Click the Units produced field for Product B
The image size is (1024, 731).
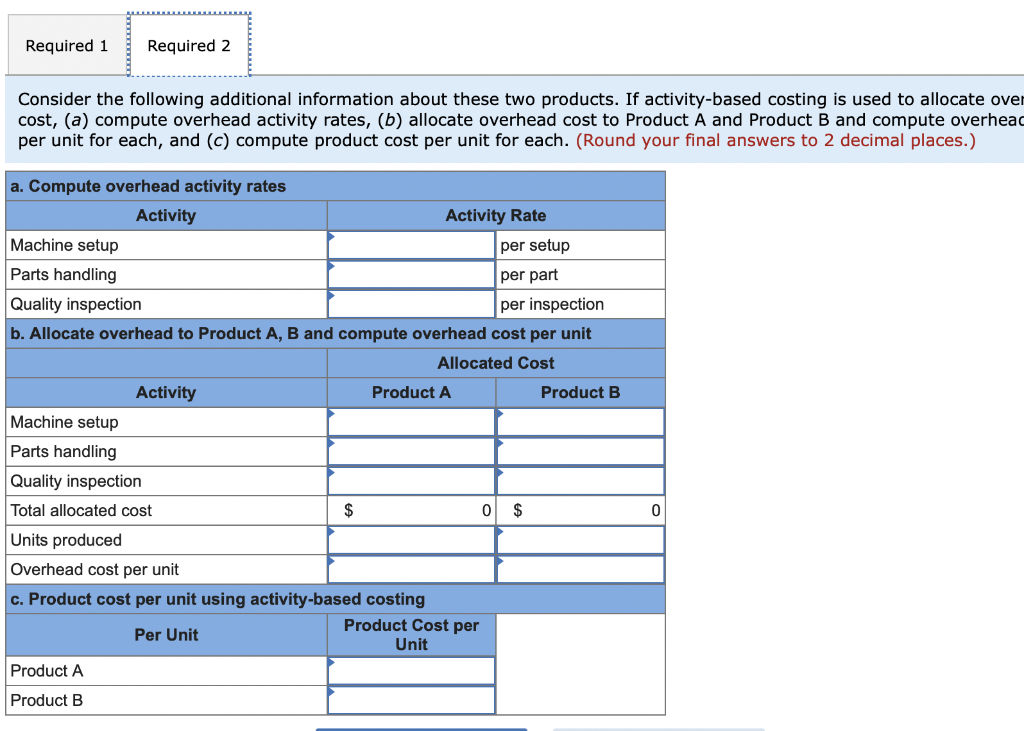click(x=580, y=539)
